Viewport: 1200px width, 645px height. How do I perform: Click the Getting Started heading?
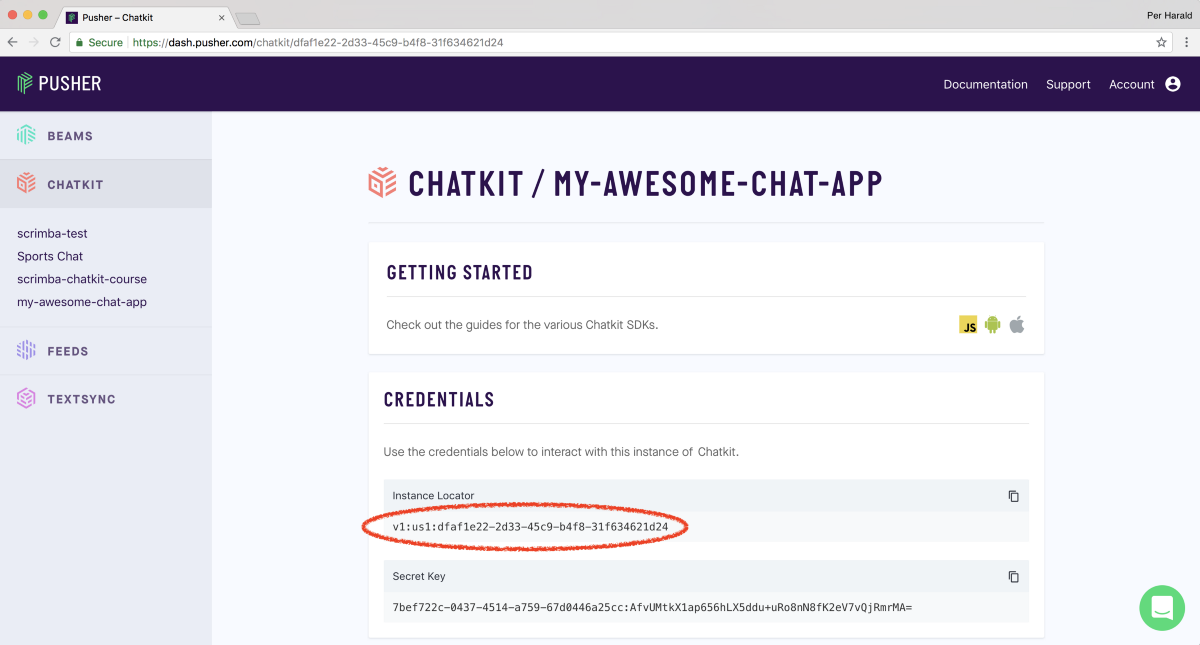pos(460,272)
